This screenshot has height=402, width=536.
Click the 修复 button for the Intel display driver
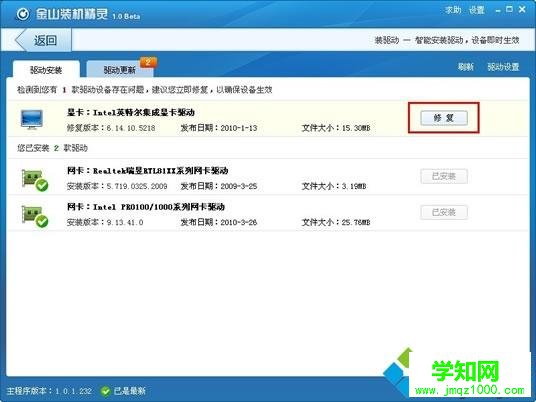point(444,118)
